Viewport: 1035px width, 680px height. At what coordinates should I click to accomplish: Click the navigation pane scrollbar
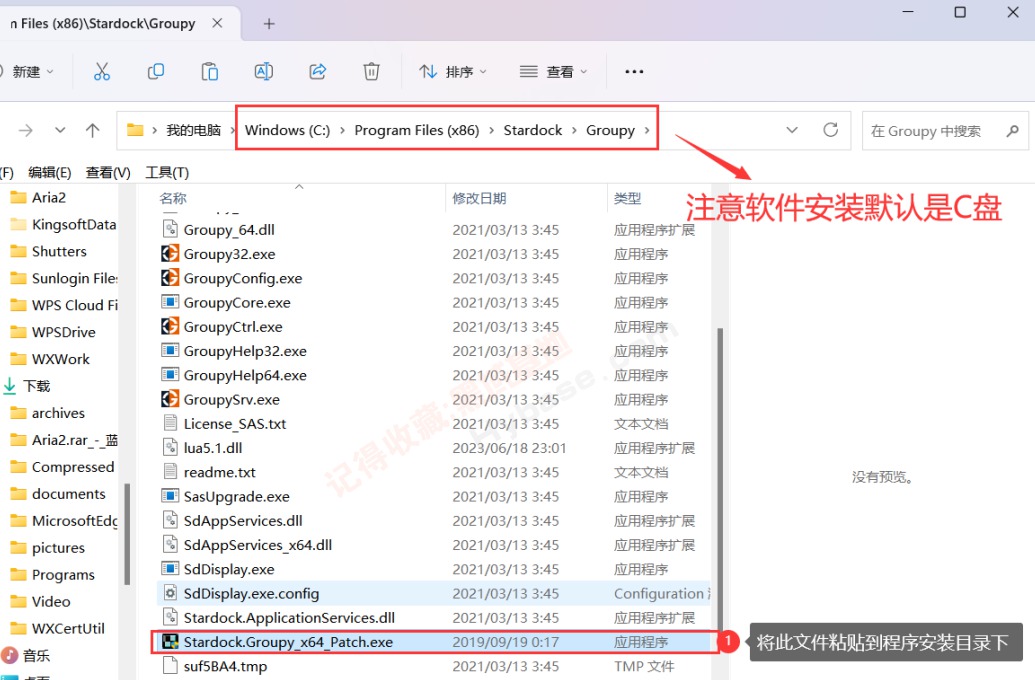click(x=127, y=533)
